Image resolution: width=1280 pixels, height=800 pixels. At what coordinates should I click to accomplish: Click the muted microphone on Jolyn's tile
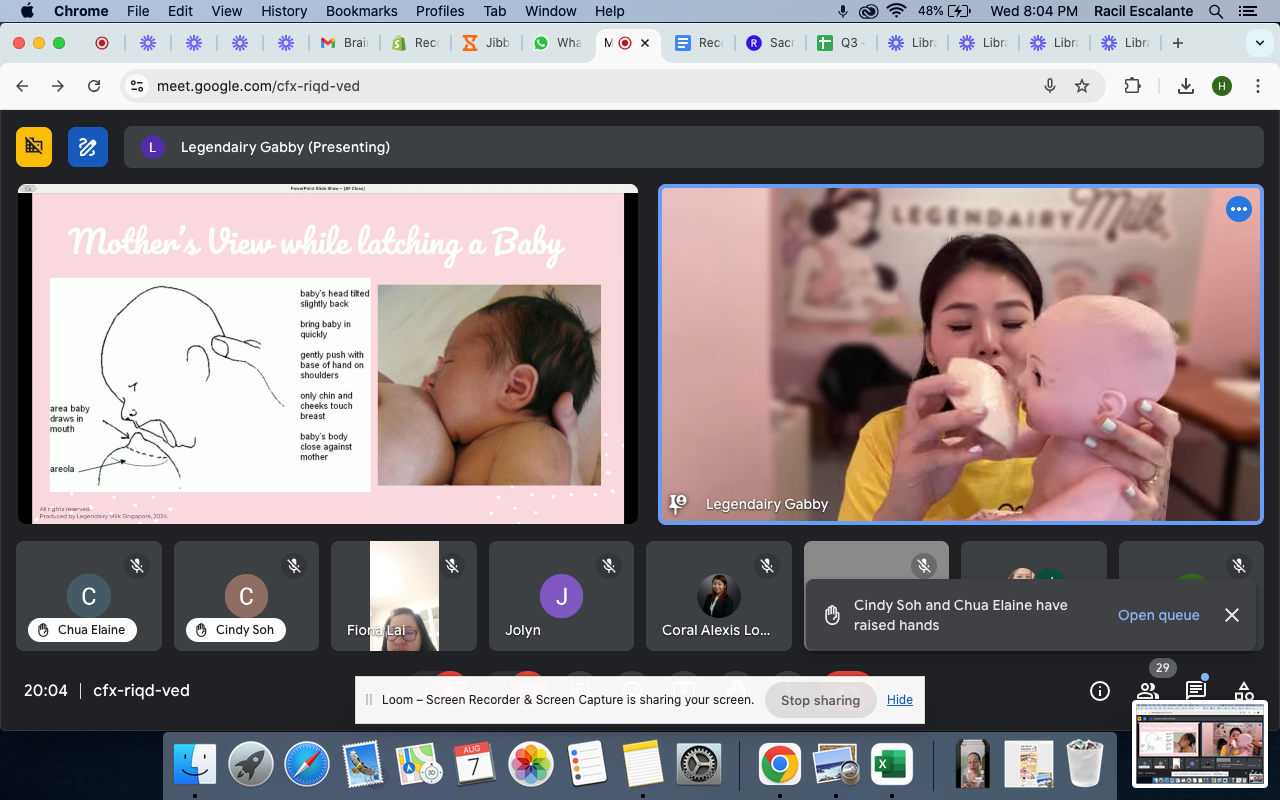pyautogui.click(x=609, y=566)
